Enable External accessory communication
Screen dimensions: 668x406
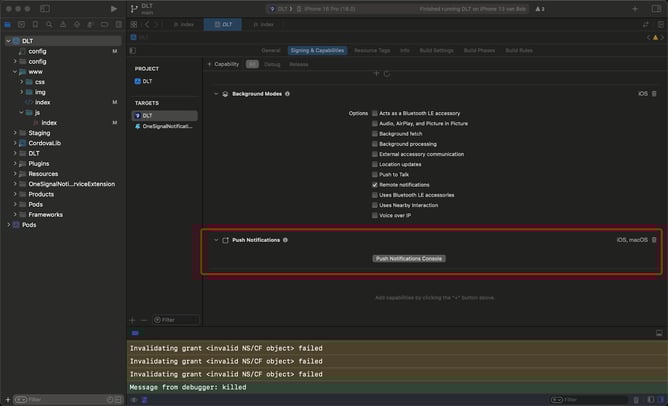[x=374, y=154]
